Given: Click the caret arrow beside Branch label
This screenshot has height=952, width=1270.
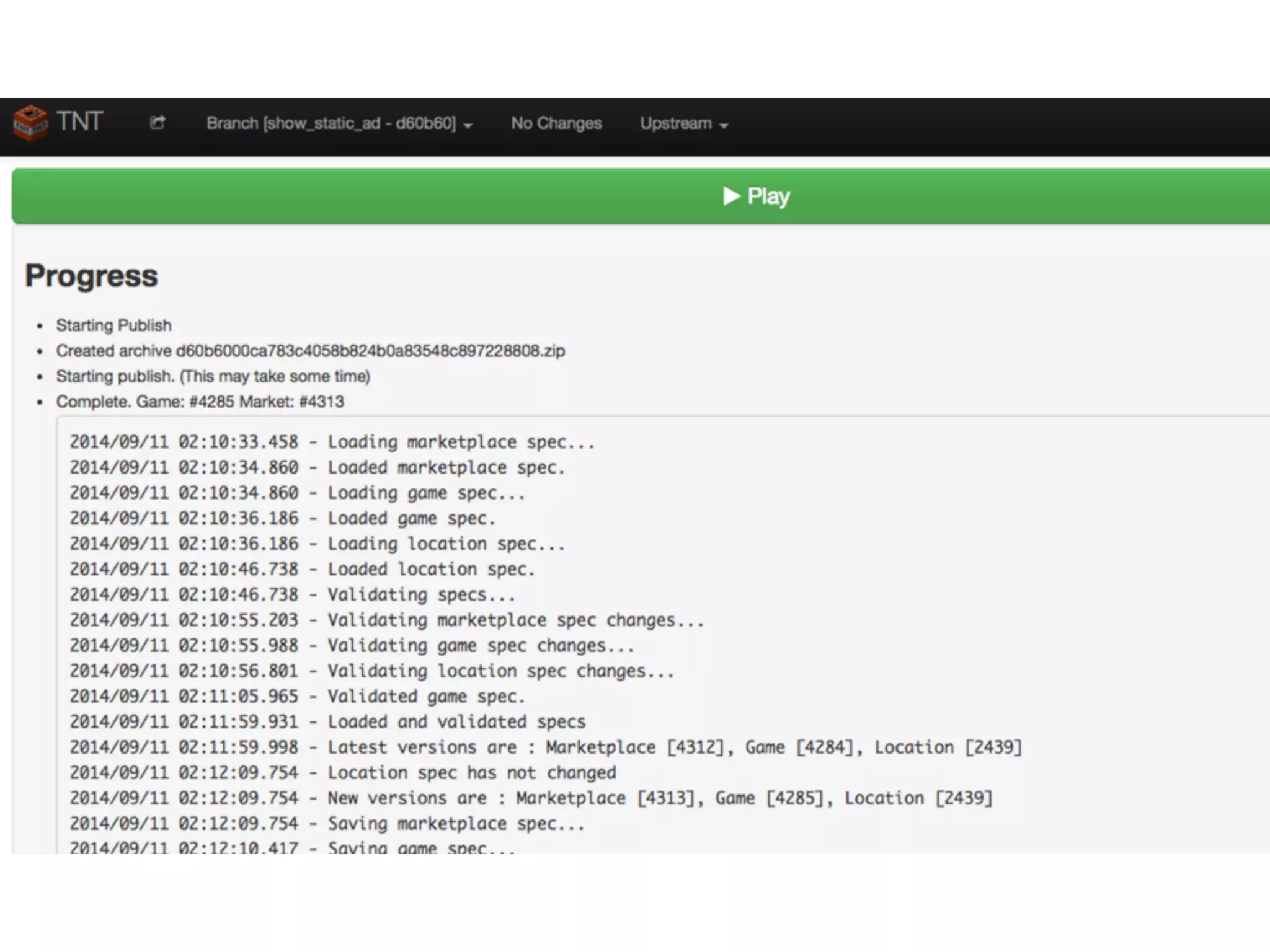Looking at the screenshot, I should 468,125.
